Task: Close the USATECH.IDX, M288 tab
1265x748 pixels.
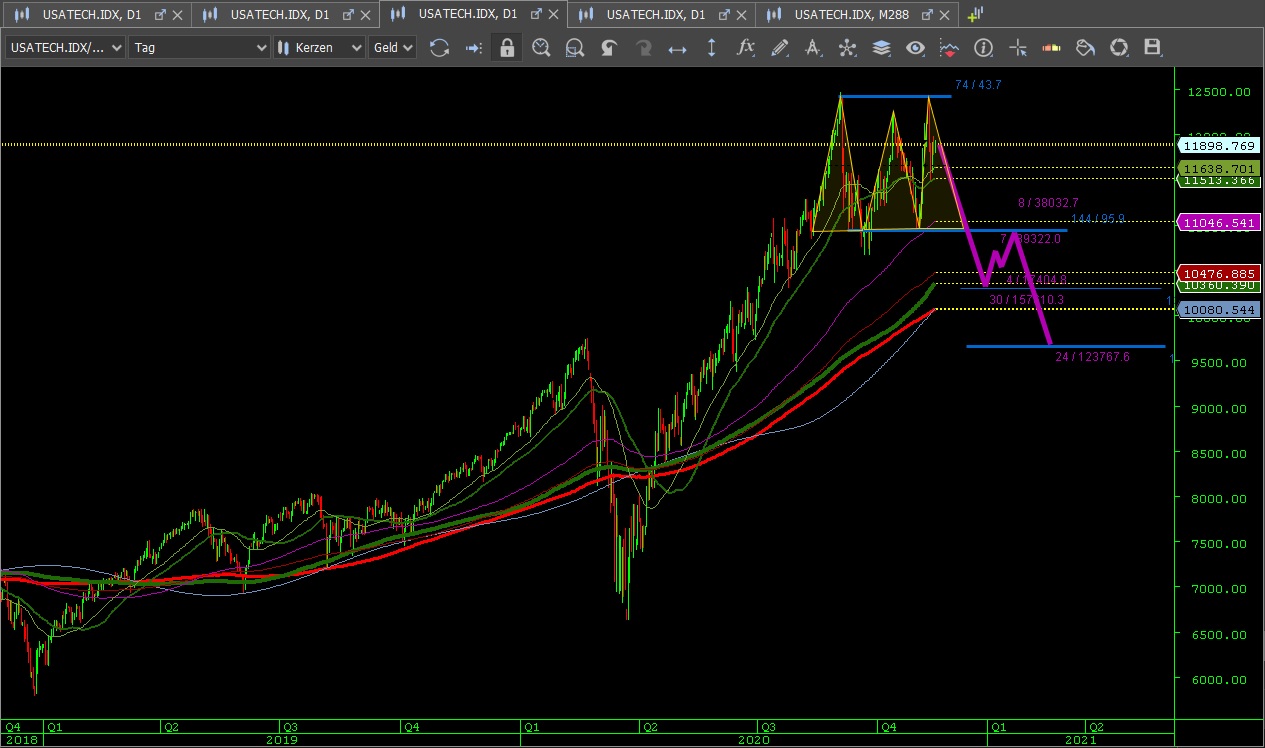Action: point(943,14)
